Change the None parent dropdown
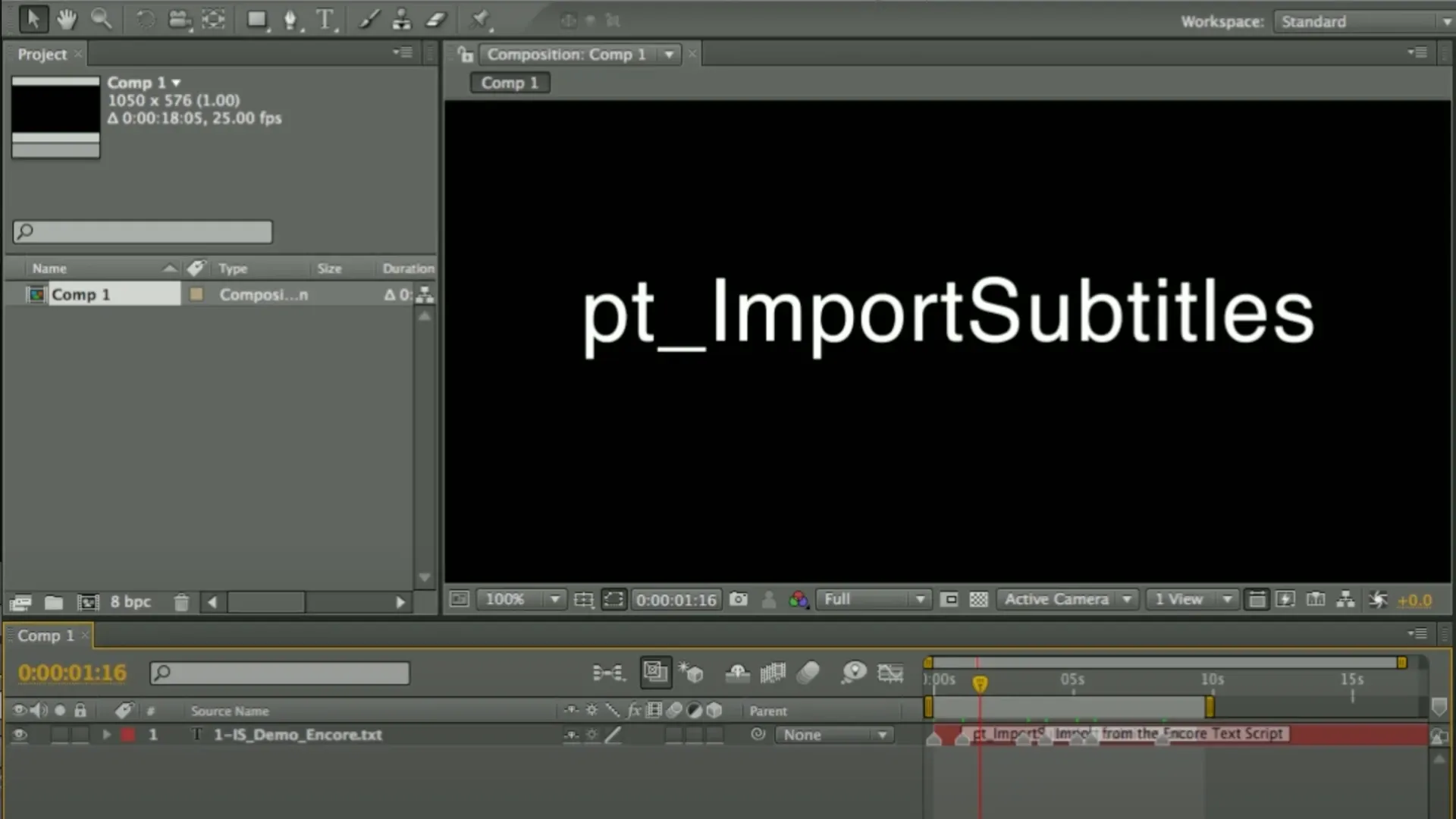The width and height of the screenshot is (1456, 819). click(x=834, y=734)
